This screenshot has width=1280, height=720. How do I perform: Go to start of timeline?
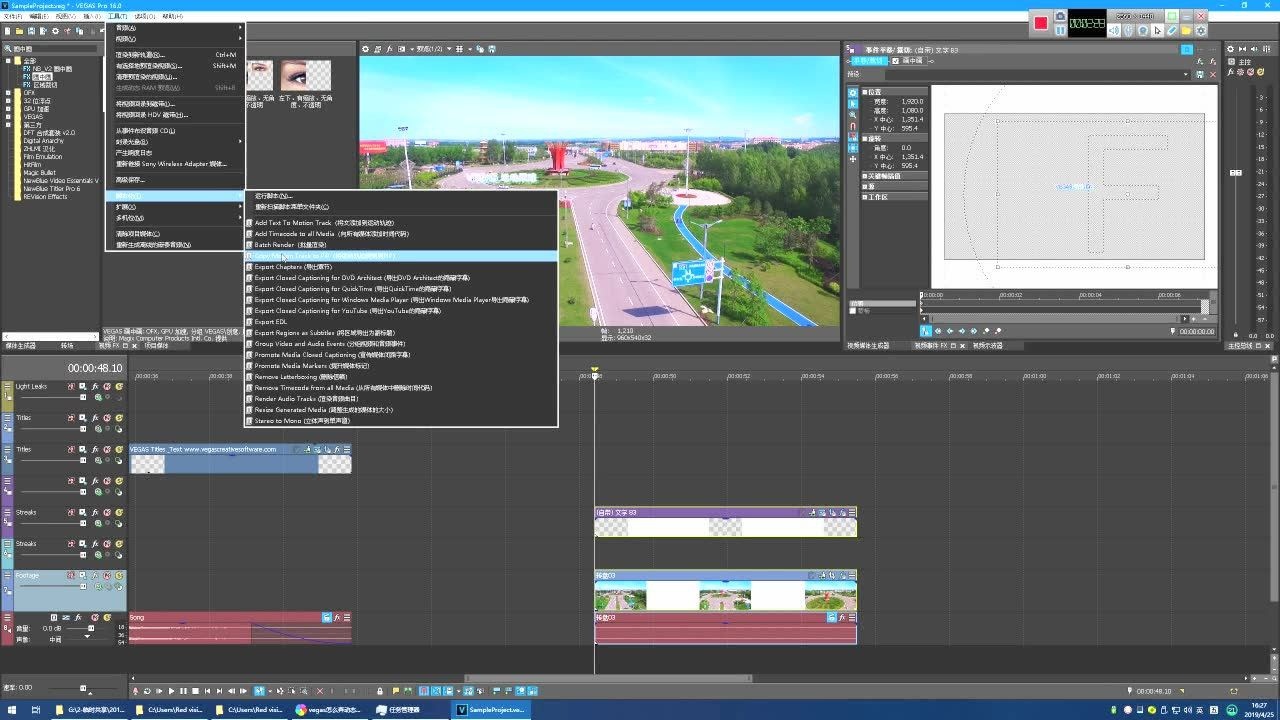pyautogui.click(x=207, y=691)
